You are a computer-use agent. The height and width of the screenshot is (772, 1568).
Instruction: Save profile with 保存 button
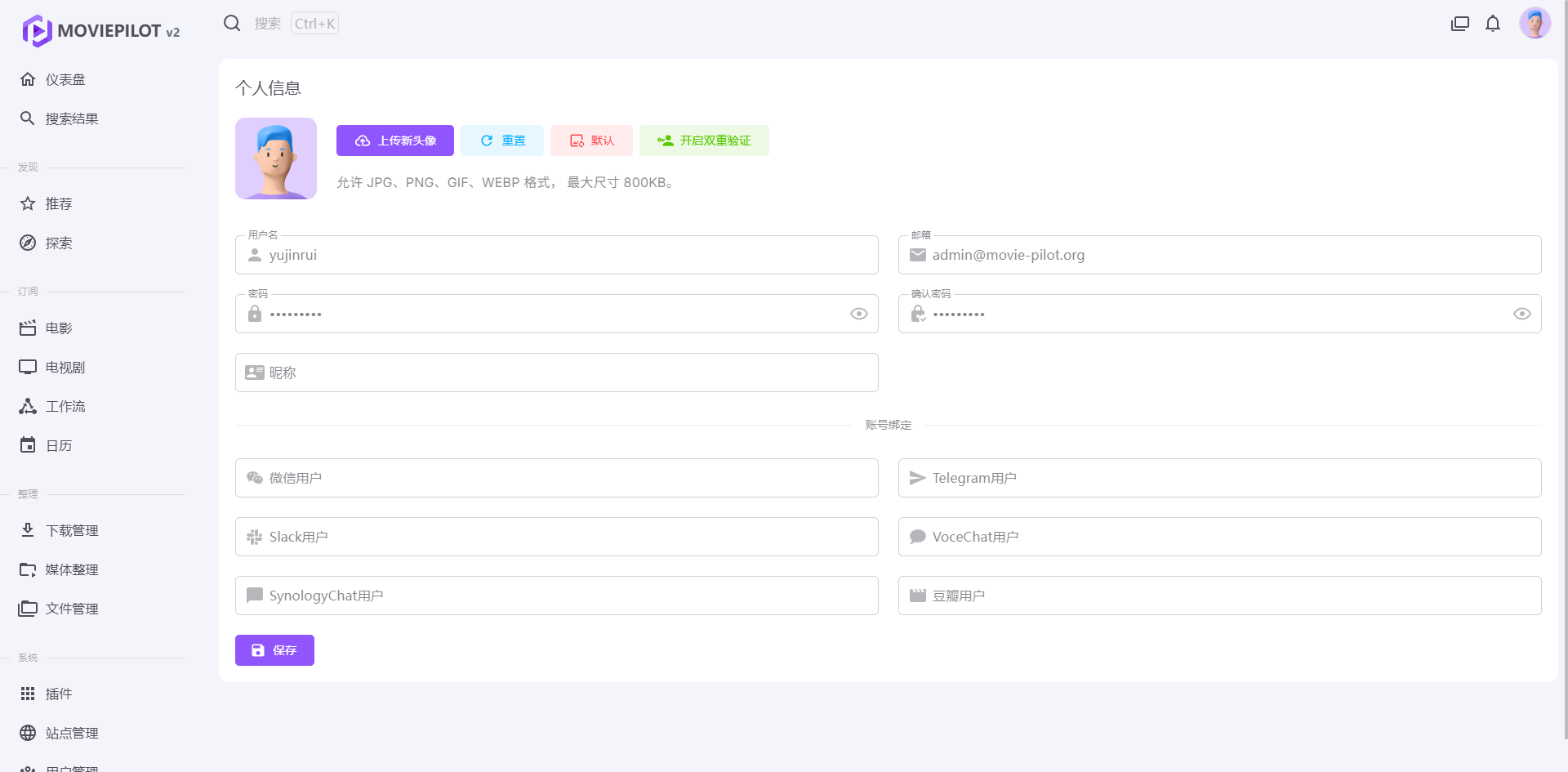click(x=274, y=650)
